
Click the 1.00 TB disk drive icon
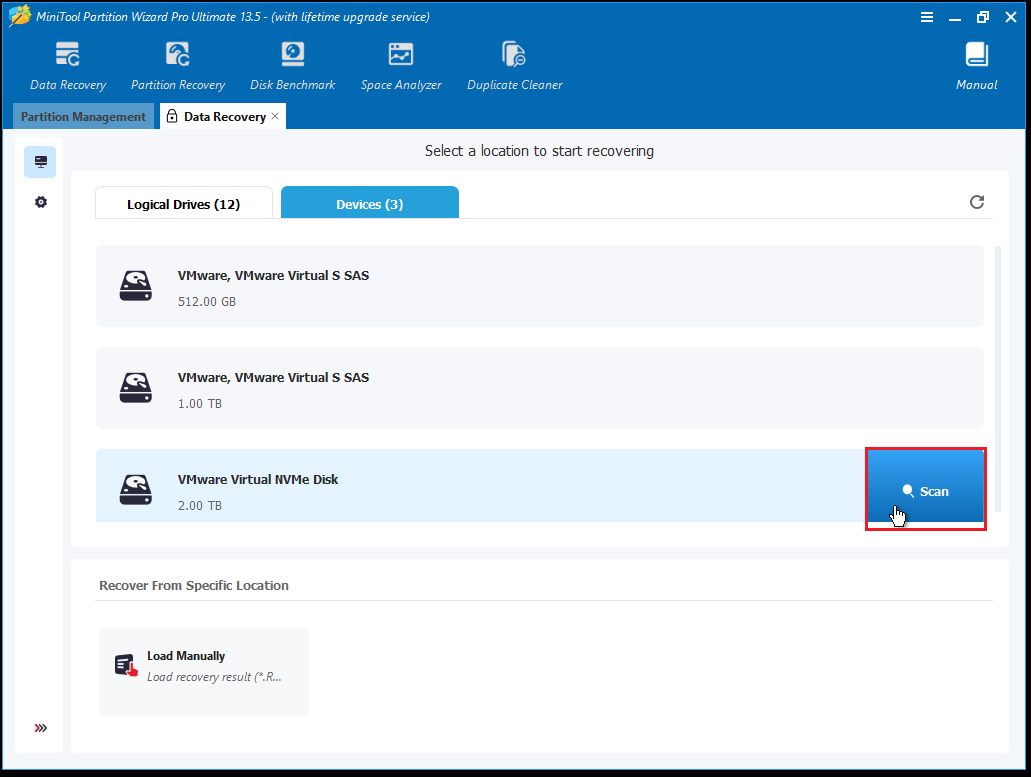(x=135, y=388)
